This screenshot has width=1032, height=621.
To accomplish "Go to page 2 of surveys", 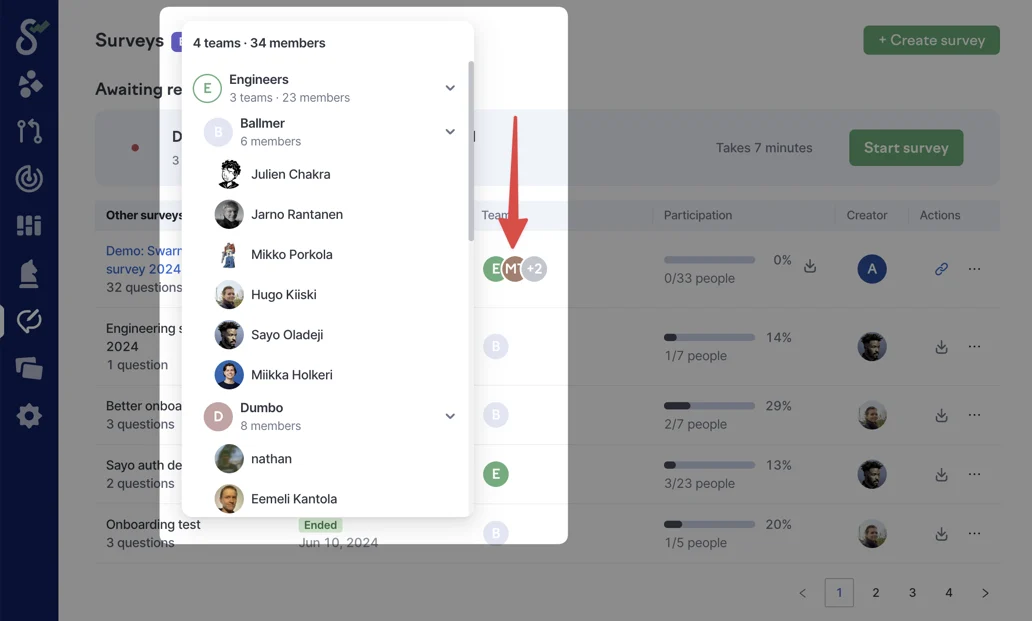I will 875,593.
